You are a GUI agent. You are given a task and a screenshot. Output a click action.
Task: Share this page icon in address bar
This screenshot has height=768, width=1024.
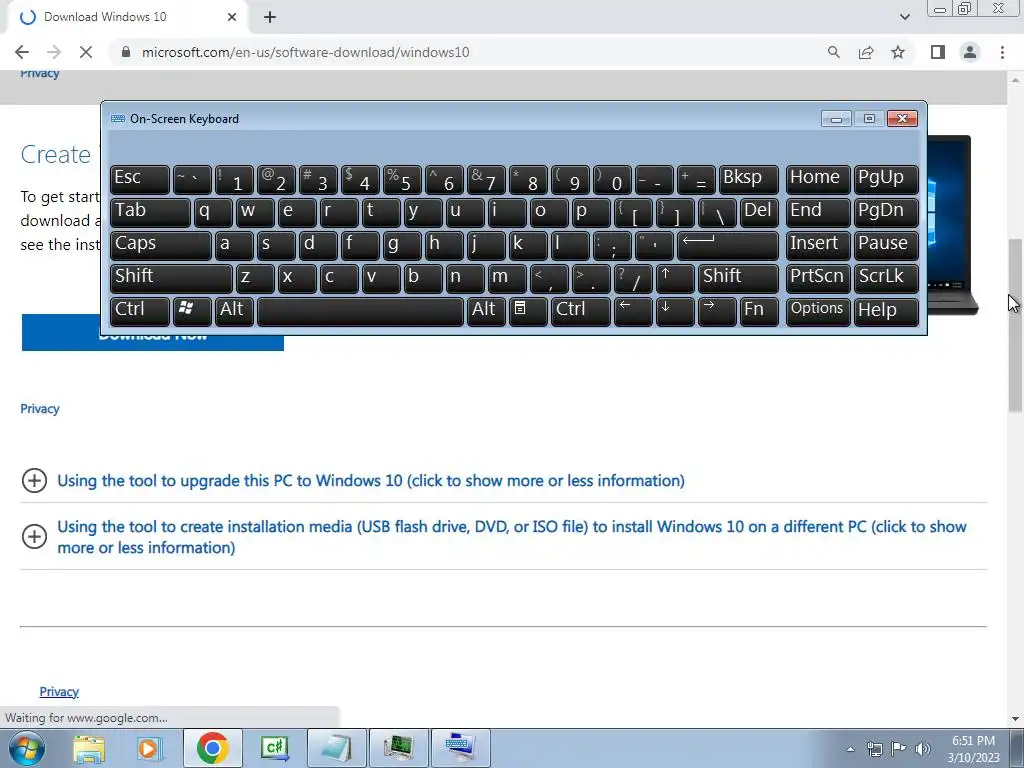click(x=866, y=52)
